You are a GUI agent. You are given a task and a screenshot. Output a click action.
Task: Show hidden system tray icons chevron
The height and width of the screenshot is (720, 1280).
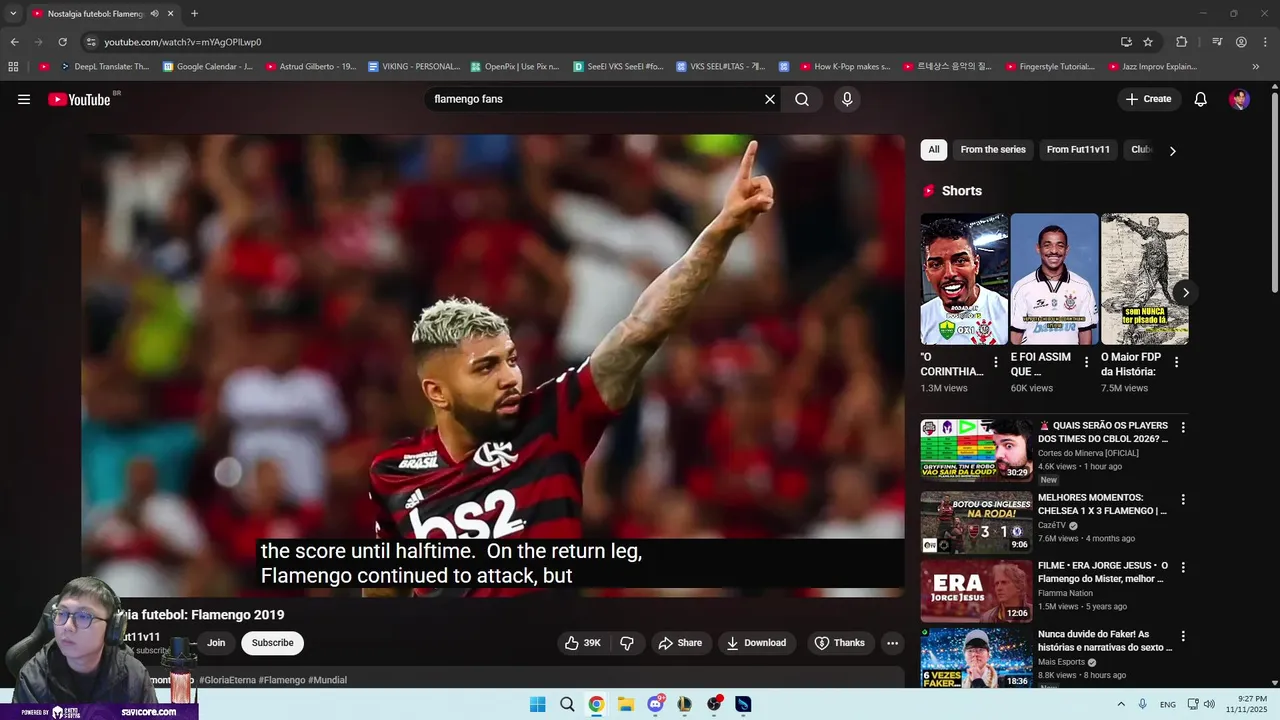[x=1121, y=704]
